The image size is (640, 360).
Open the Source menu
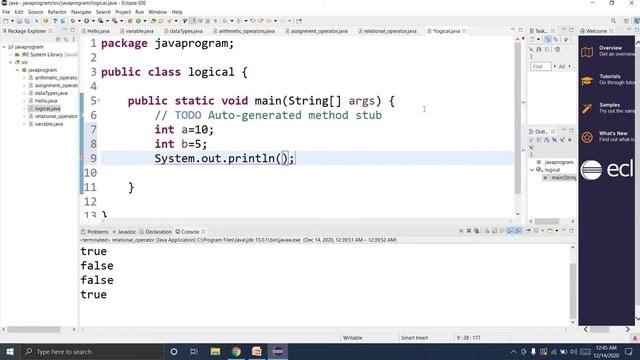tap(35, 12)
